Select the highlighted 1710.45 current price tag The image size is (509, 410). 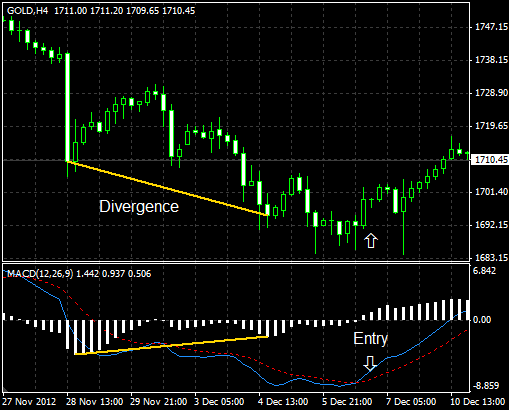(490, 160)
